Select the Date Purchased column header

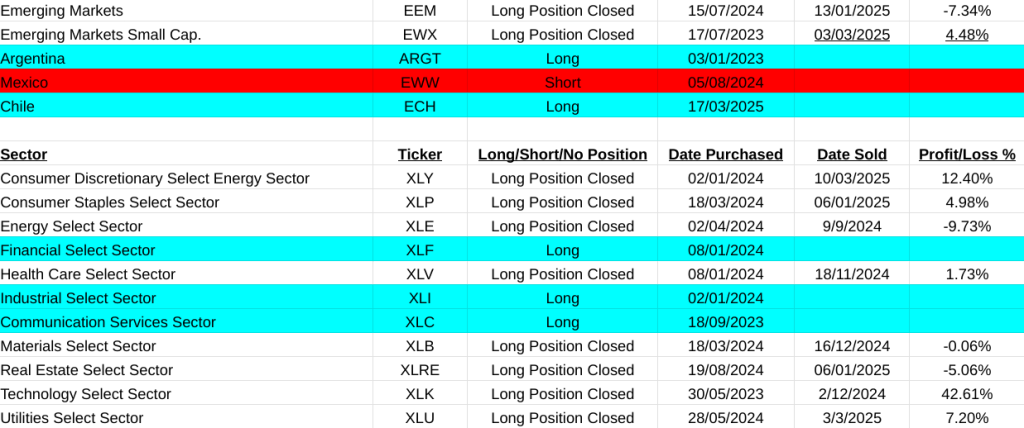click(725, 154)
